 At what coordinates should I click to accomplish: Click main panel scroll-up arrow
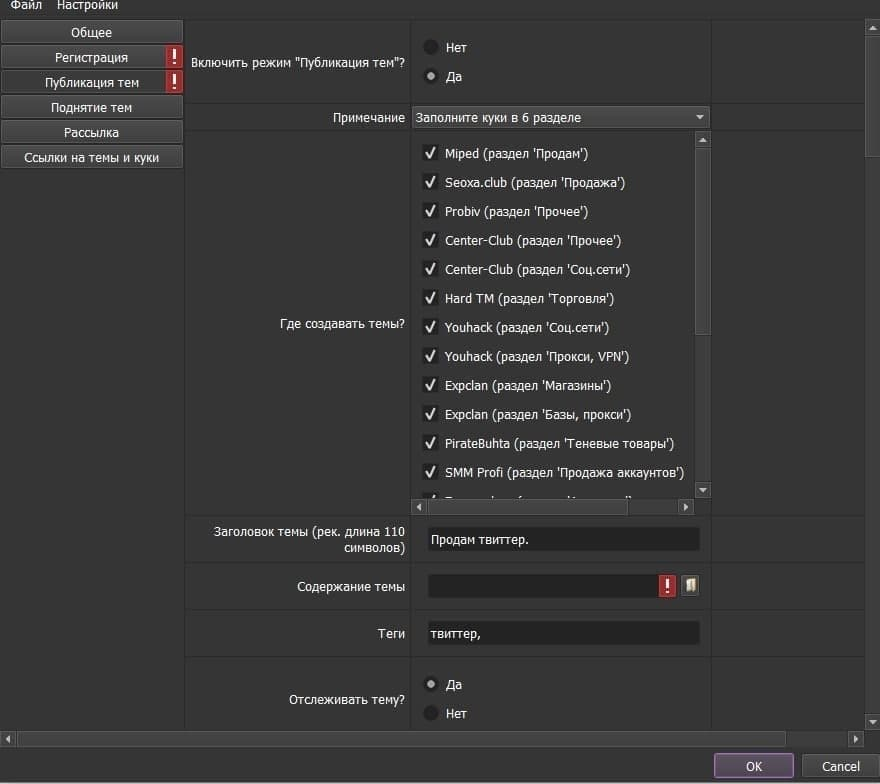873,27
